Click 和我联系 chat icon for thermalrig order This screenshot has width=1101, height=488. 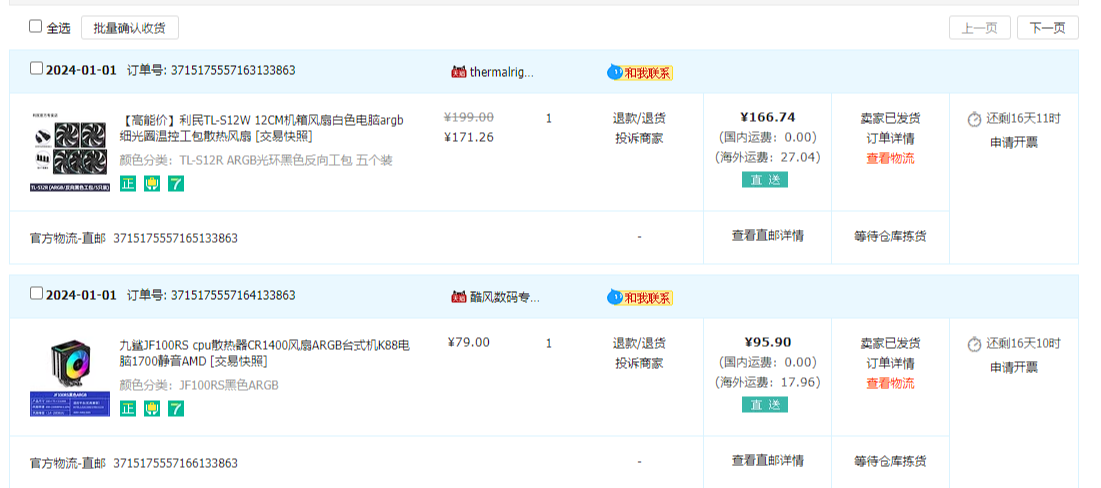click(x=640, y=72)
